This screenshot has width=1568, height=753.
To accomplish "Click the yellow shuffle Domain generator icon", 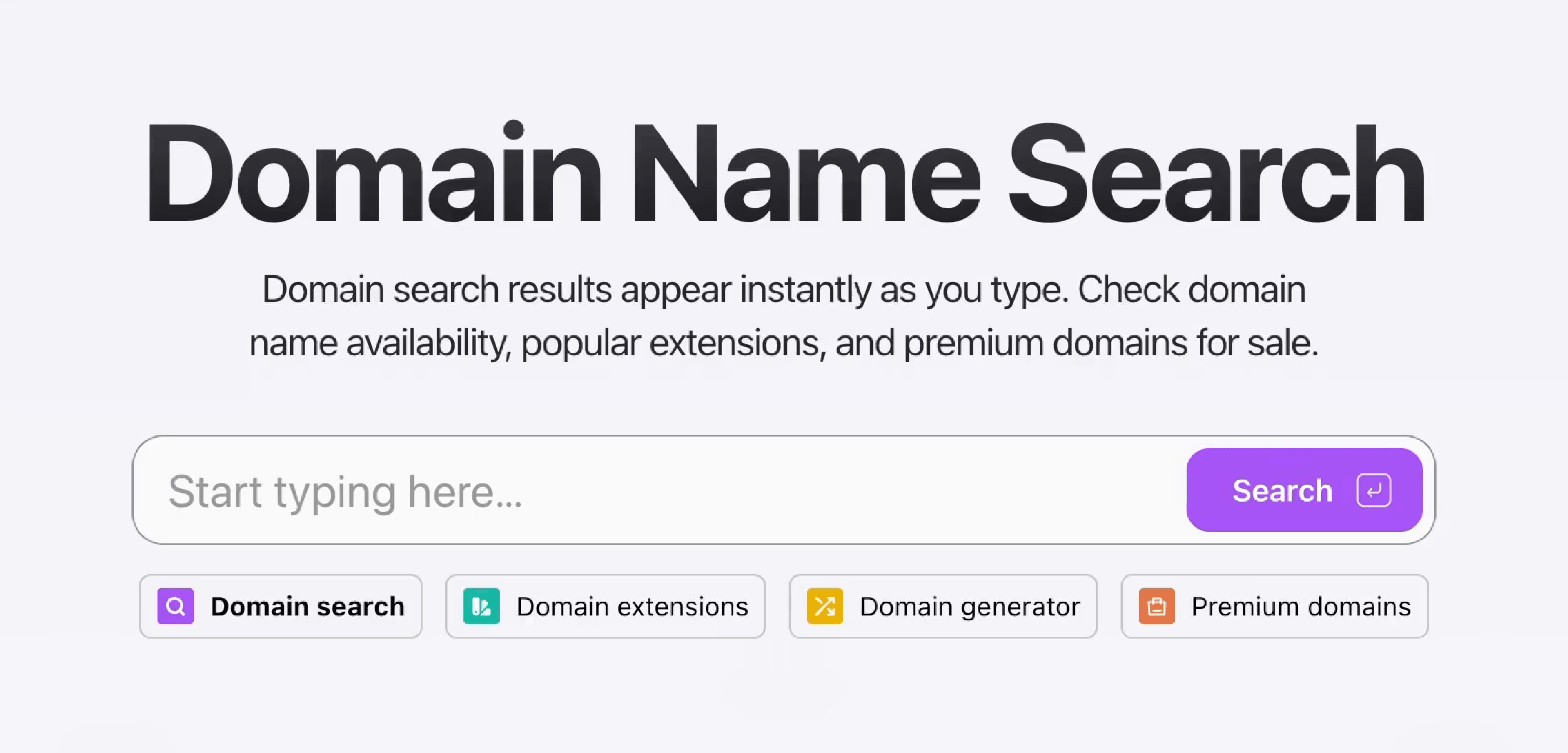I will pyautogui.click(x=825, y=606).
